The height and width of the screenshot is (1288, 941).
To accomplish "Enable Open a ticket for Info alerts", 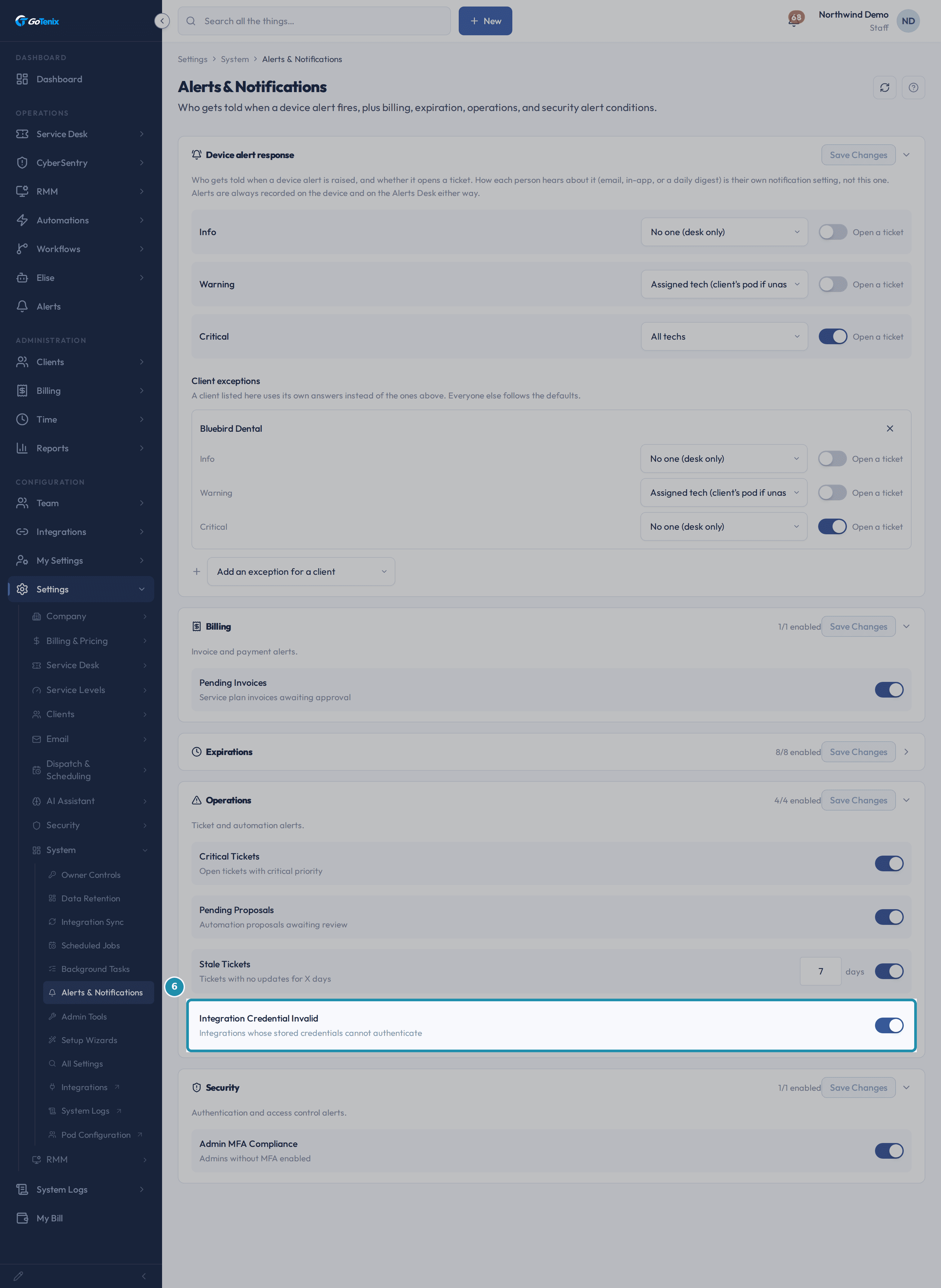I will [833, 232].
